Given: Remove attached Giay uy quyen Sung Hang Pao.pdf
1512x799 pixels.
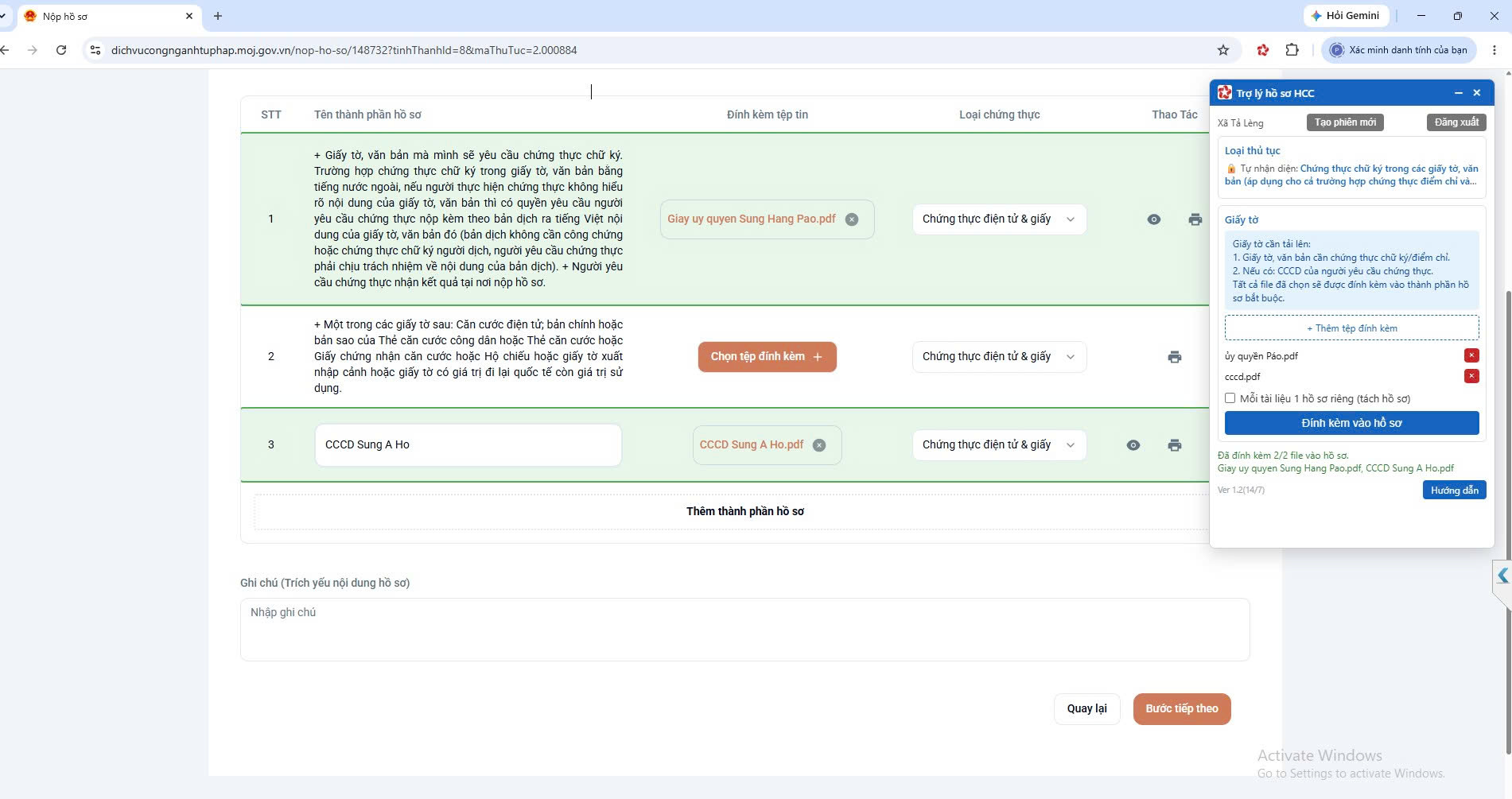Looking at the screenshot, I should [x=852, y=219].
